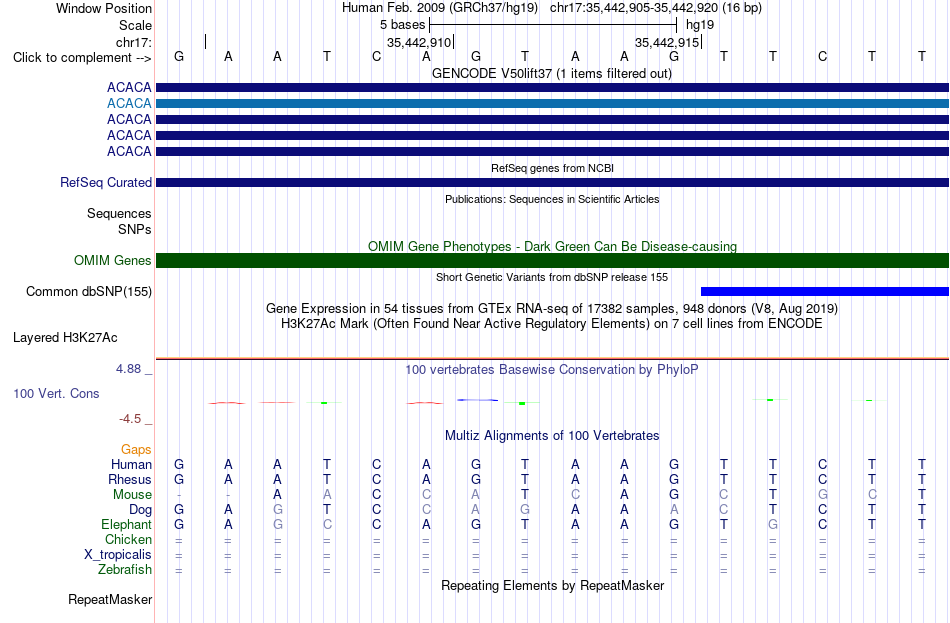The image size is (950, 623).
Task: Click the Mouse alignment row label
Action: click(x=132, y=495)
